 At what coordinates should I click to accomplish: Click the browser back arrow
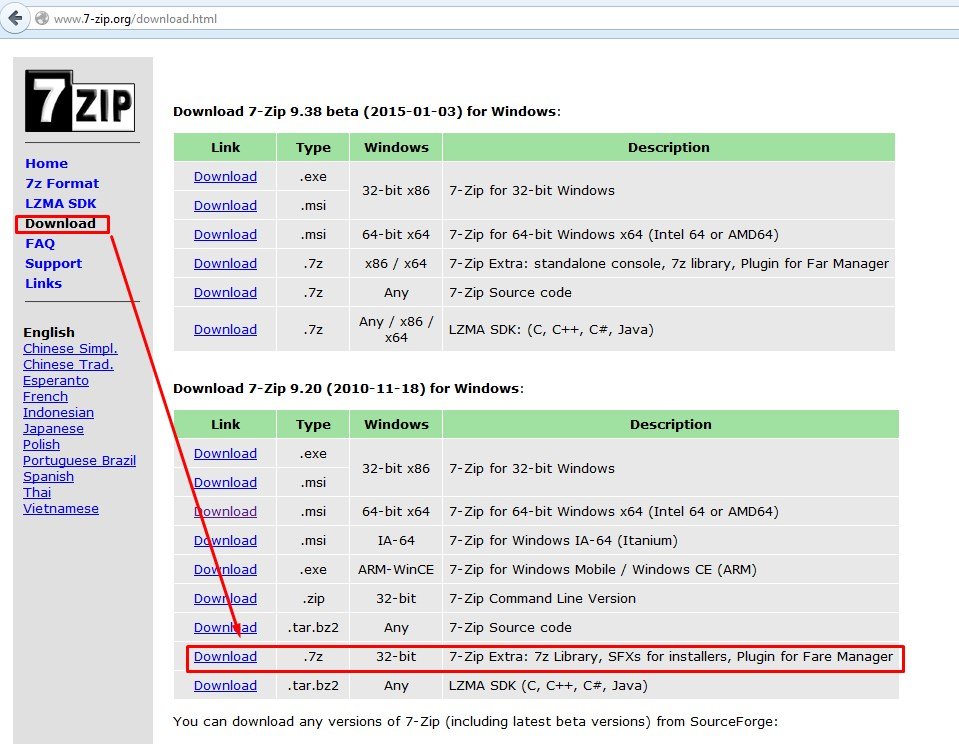tap(15, 17)
